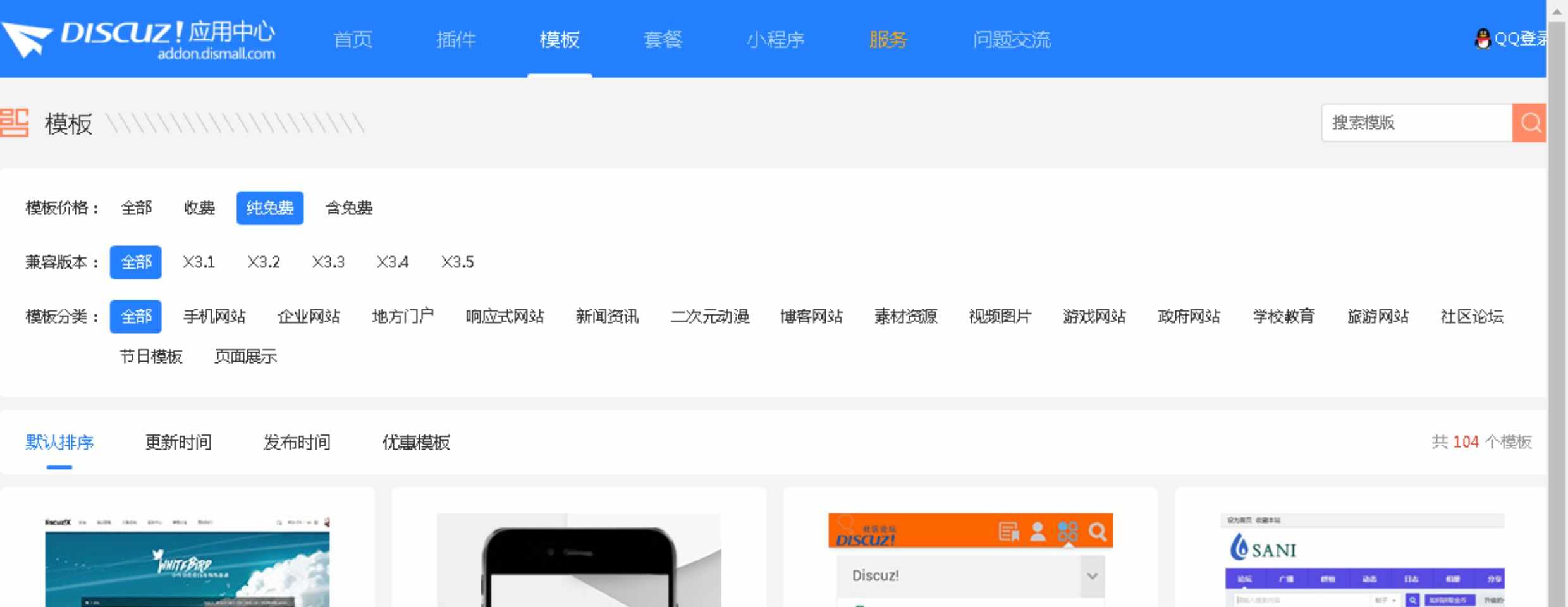Switch to the 优惠模板 tab
Image resolution: width=1568 pixels, height=607 pixels.
(415, 443)
